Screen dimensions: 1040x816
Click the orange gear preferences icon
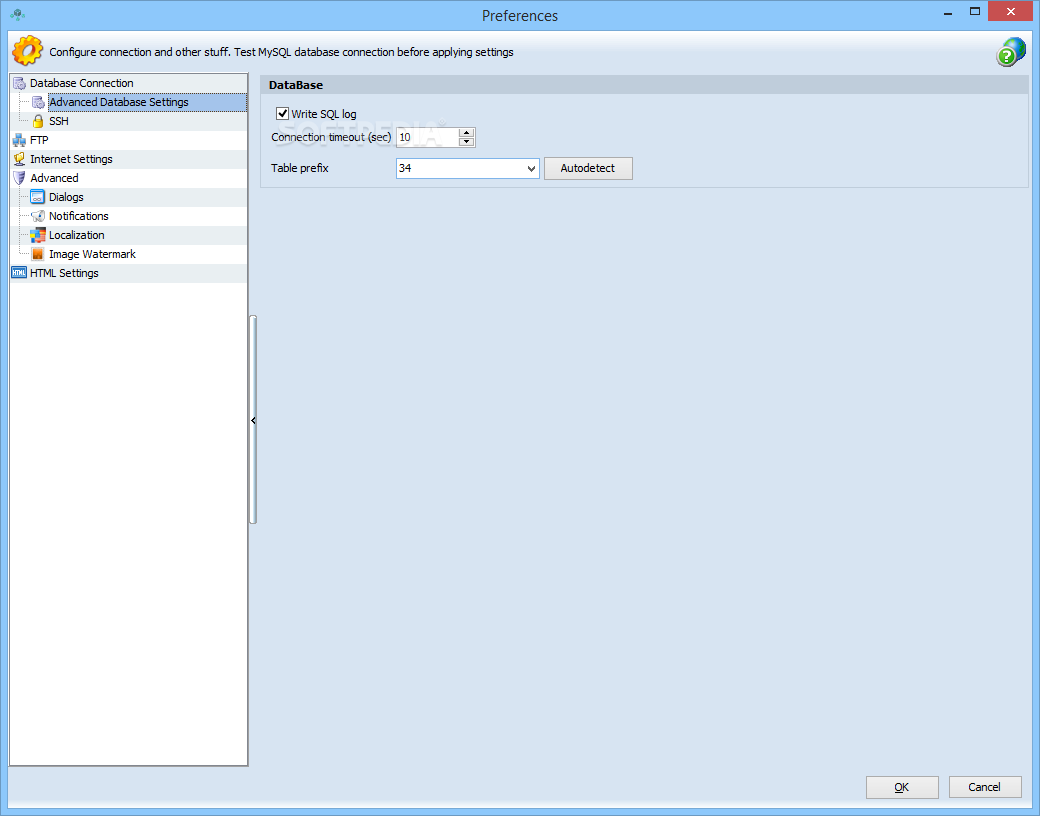pyautogui.click(x=28, y=51)
